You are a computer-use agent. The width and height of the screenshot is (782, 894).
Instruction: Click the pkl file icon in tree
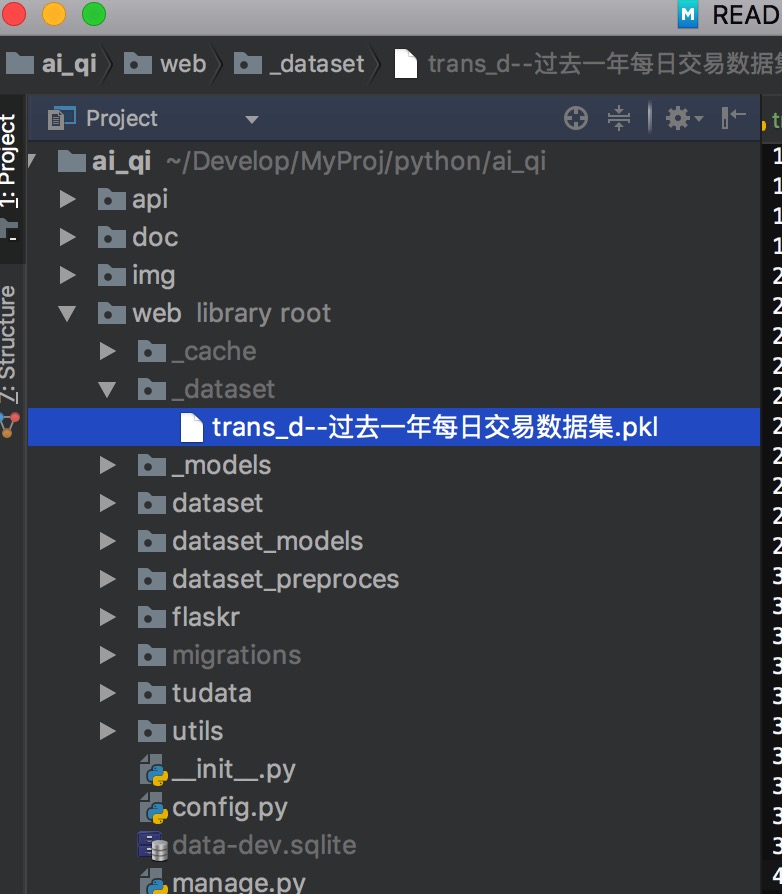[x=192, y=428]
